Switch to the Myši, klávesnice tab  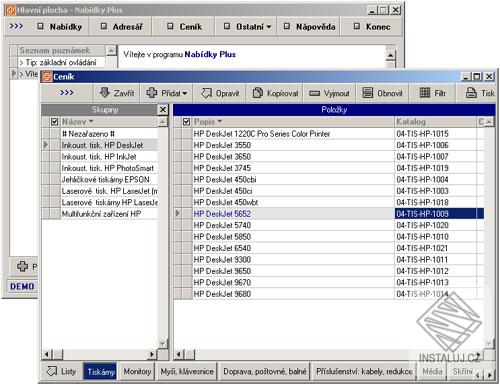(187, 371)
